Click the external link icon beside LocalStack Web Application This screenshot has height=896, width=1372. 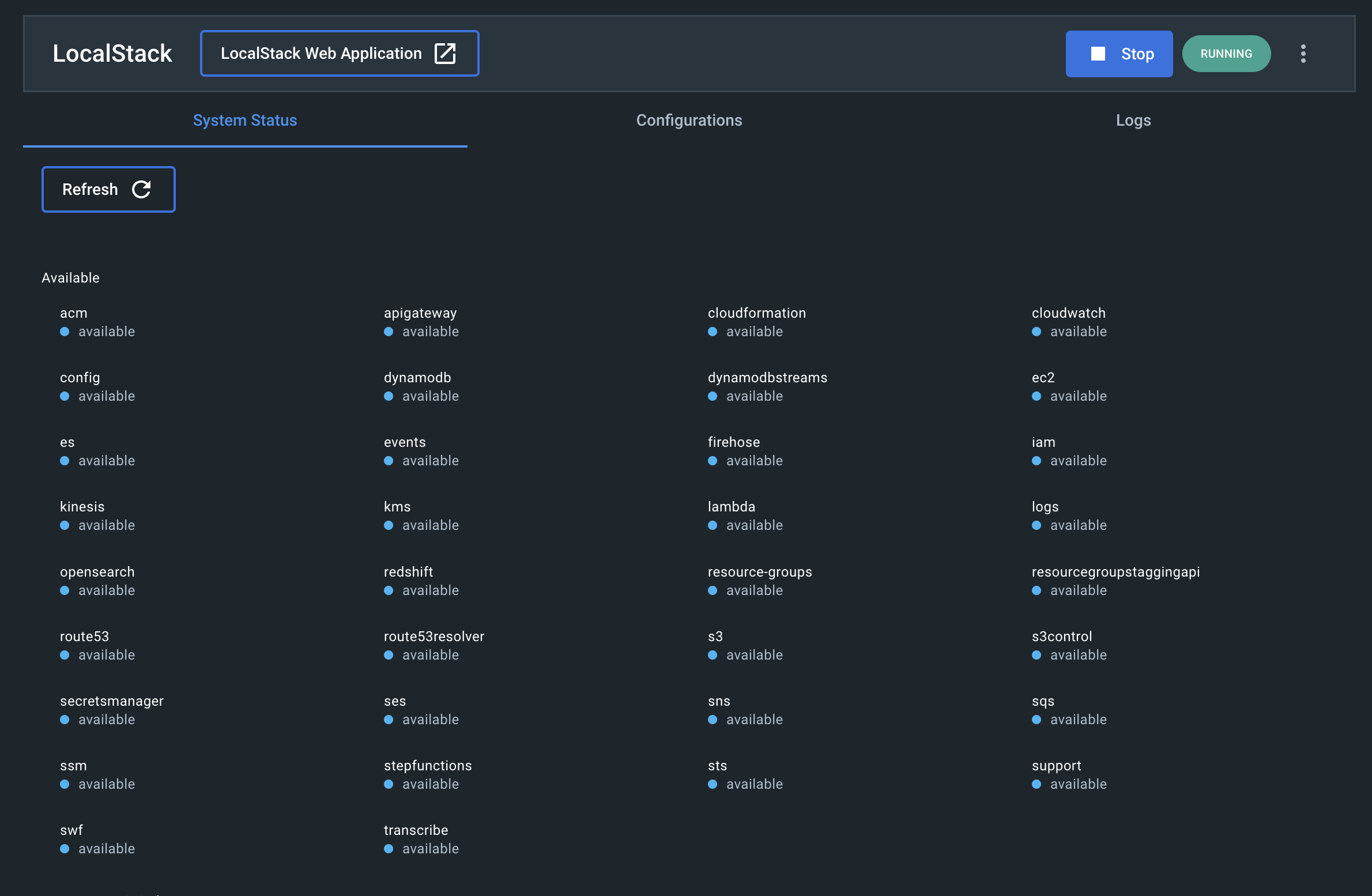(444, 53)
